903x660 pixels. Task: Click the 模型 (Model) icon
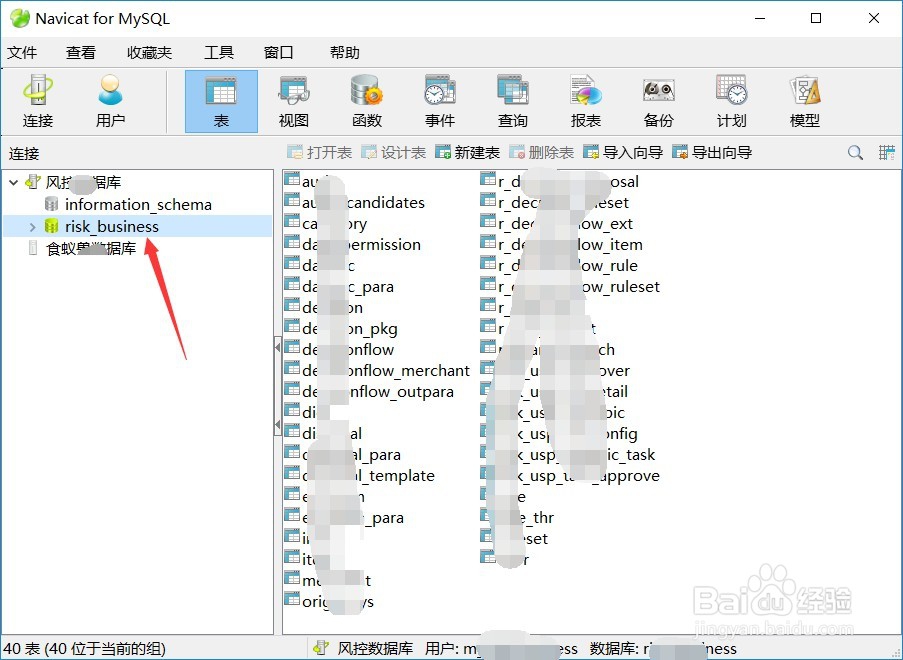804,100
